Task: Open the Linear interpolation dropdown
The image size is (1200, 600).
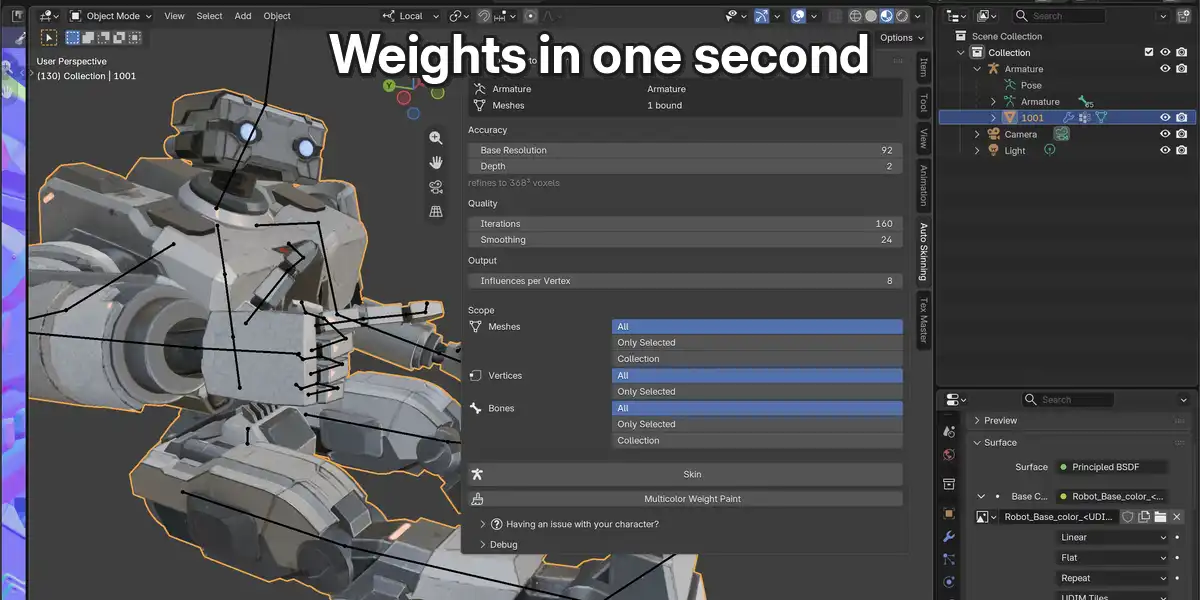Action: [x=1113, y=538]
